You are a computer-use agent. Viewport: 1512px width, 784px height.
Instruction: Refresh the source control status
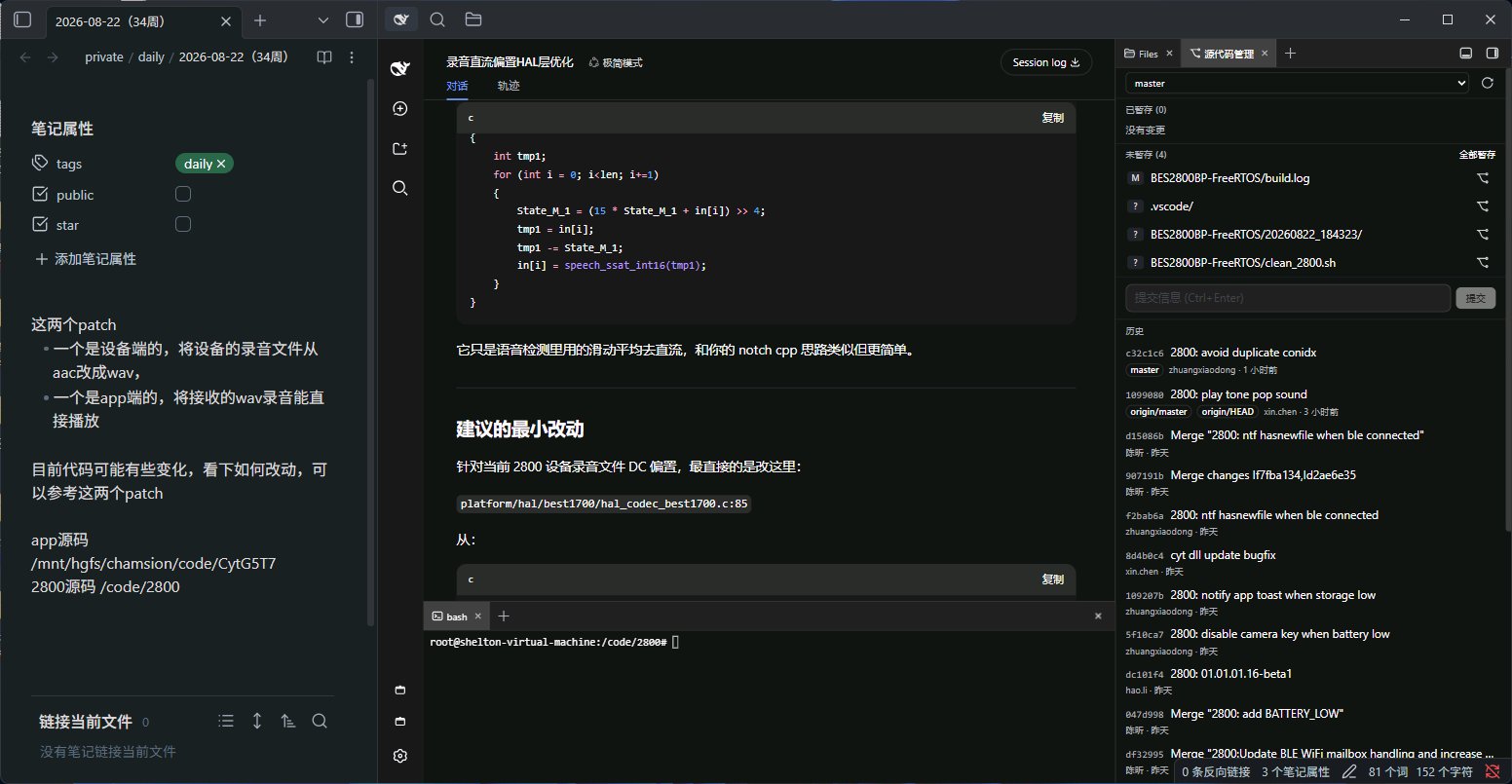[x=1487, y=84]
